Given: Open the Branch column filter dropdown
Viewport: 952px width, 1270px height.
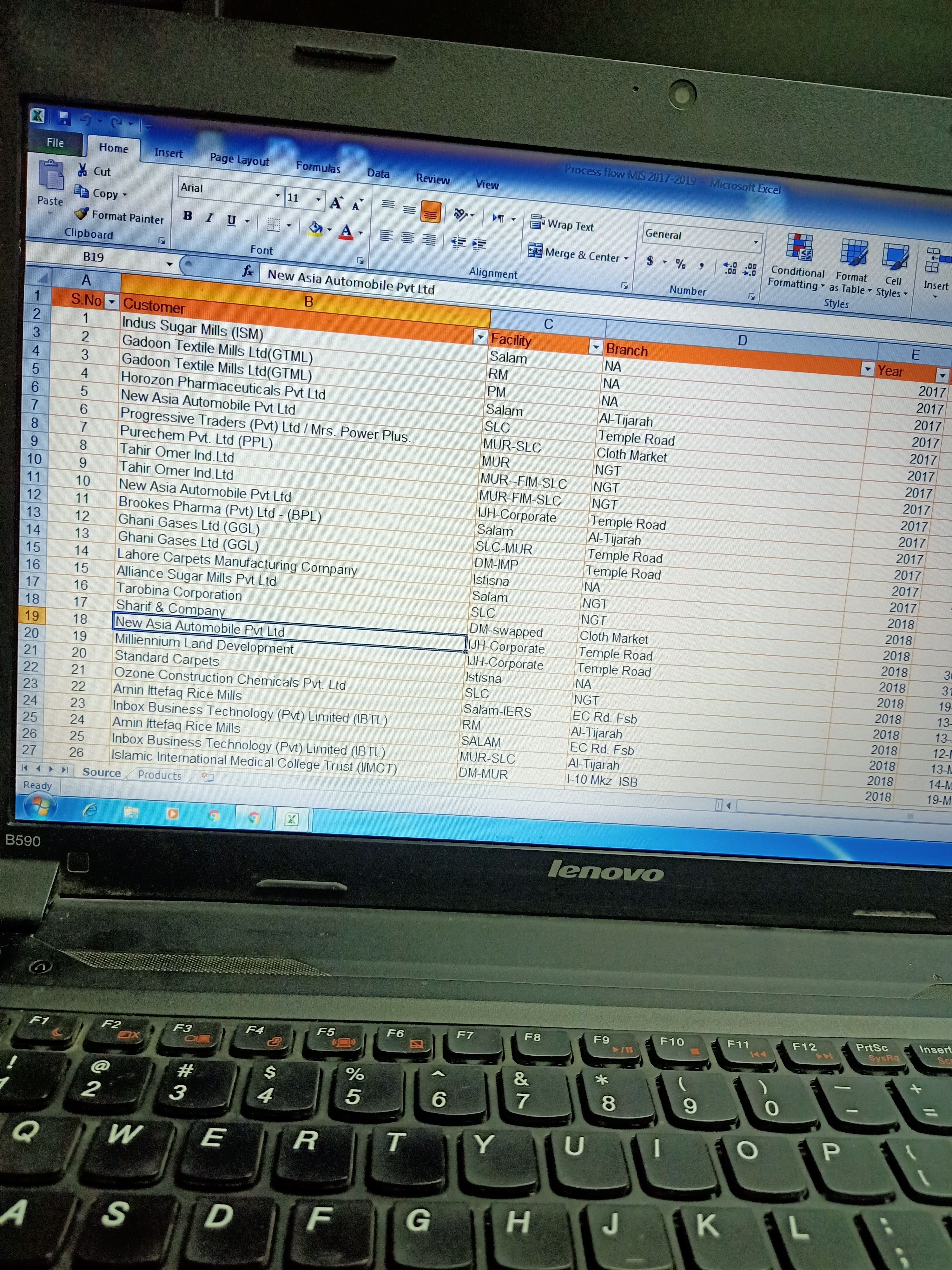Looking at the screenshot, I should pos(868,369).
